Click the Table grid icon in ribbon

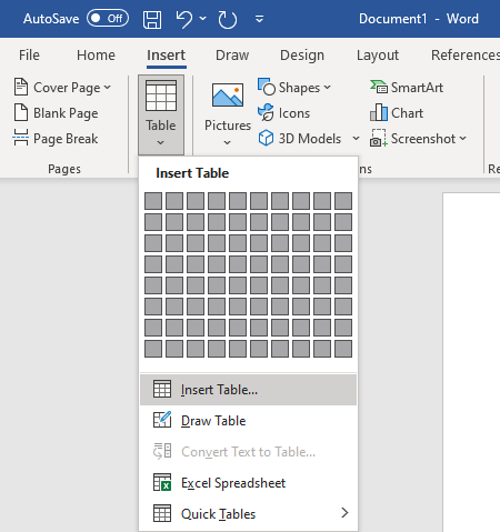pyautogui.click(x=161, y=96)
